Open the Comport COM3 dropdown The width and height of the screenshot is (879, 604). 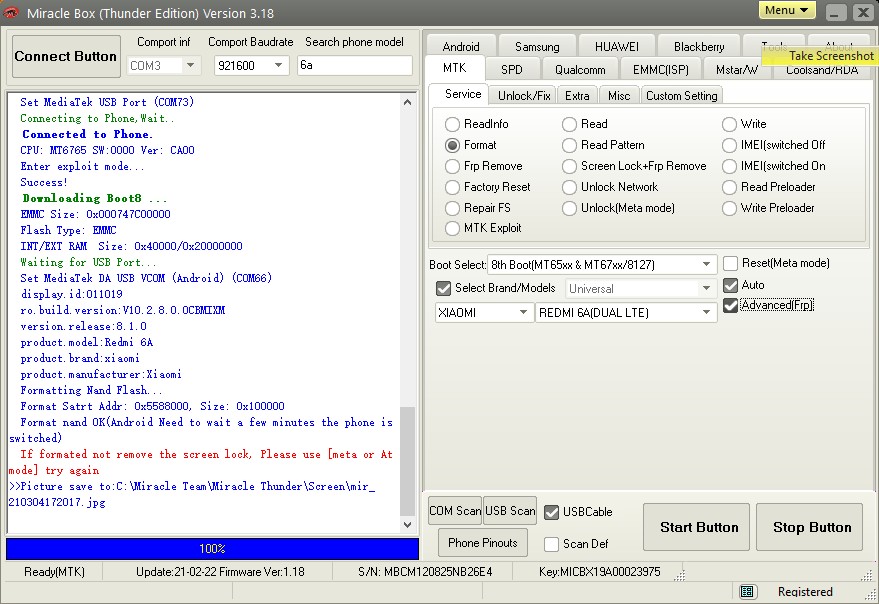191,66
